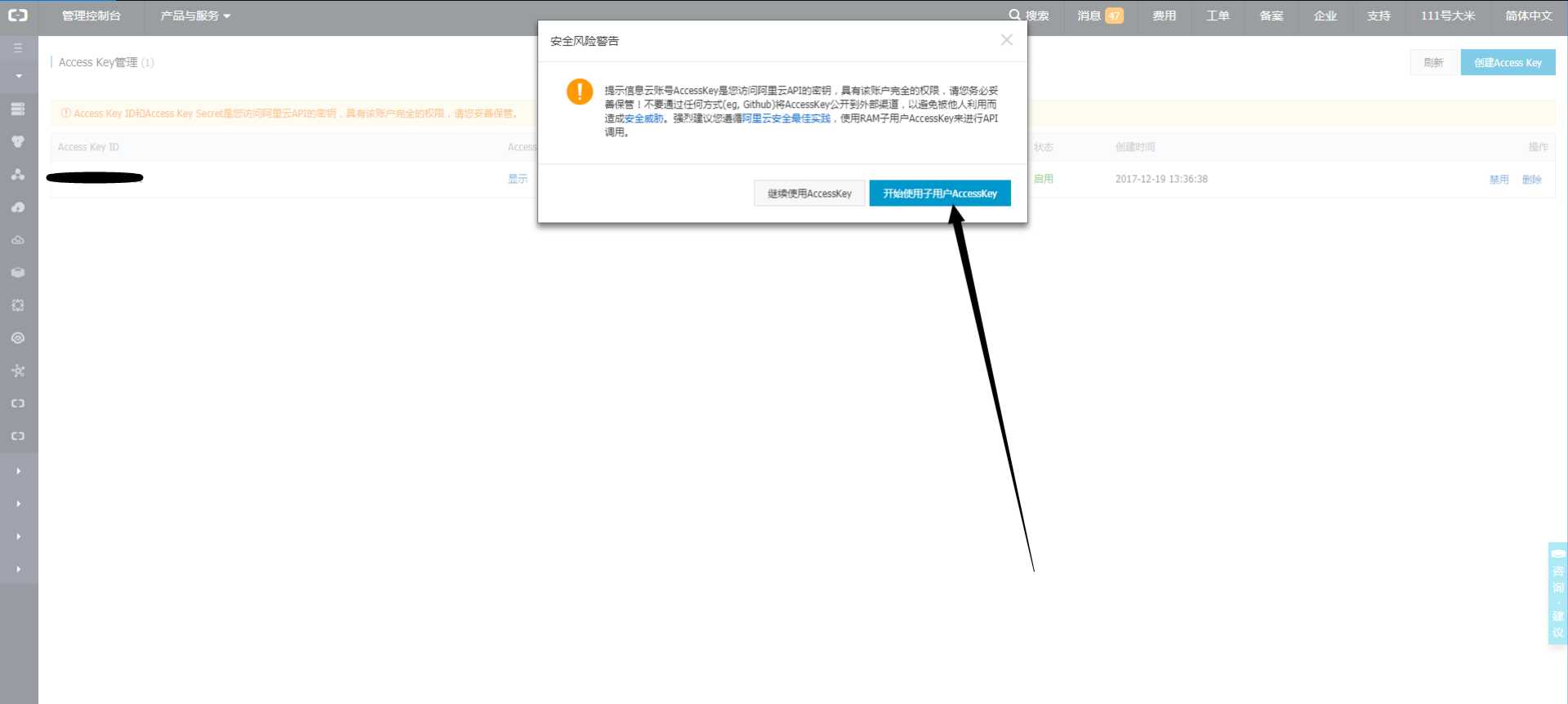Screen dimensions: 1568x704
Task: Open 管理控制台 in the top bar
Action: [91, 16]
